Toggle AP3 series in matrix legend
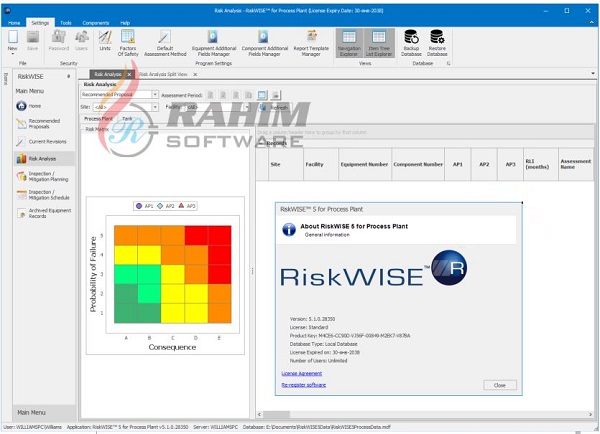 click(x=187, y=206)
